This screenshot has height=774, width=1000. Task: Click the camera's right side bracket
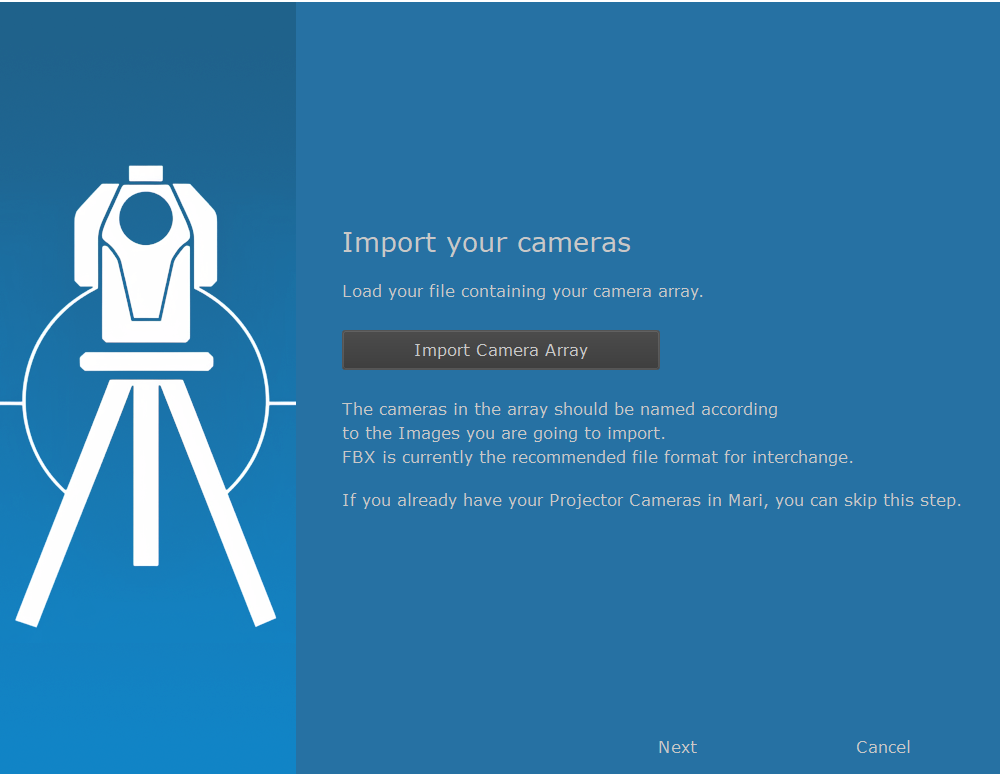[x=204, y=240]
